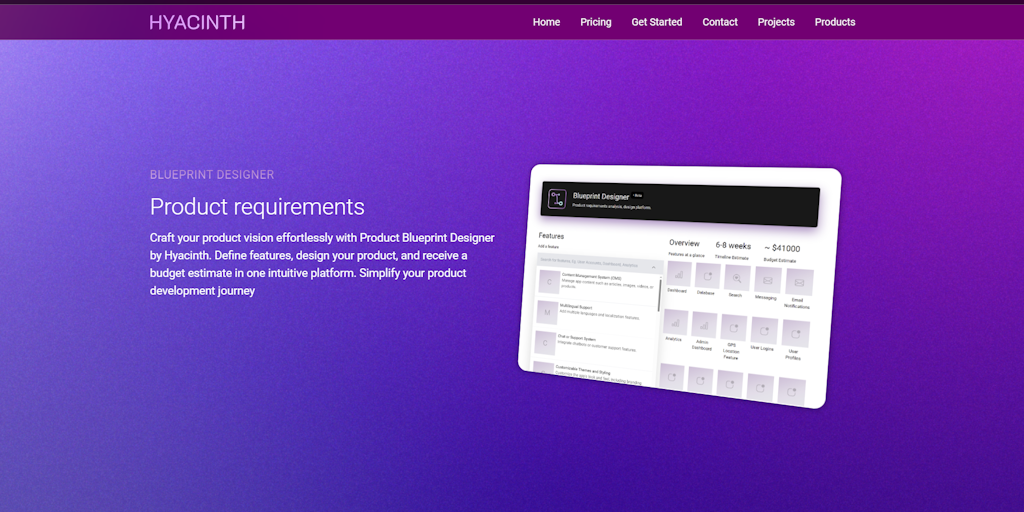
Task: Click the Blueprint Designer screenshot preview
Action: pos(679,286)
